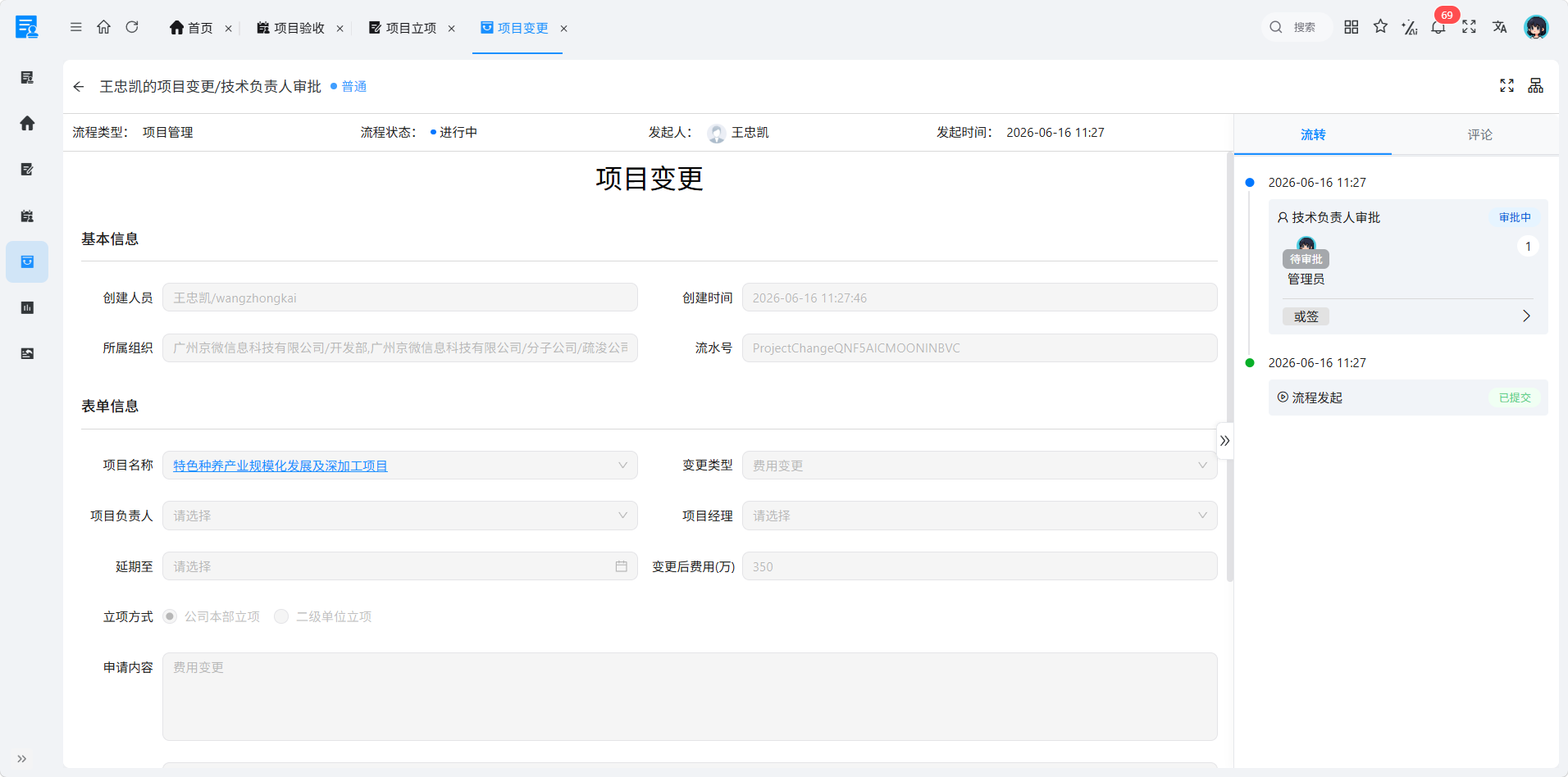Select the 公司本部立项 radio button
1568x777 pixels.
[170, 616]
